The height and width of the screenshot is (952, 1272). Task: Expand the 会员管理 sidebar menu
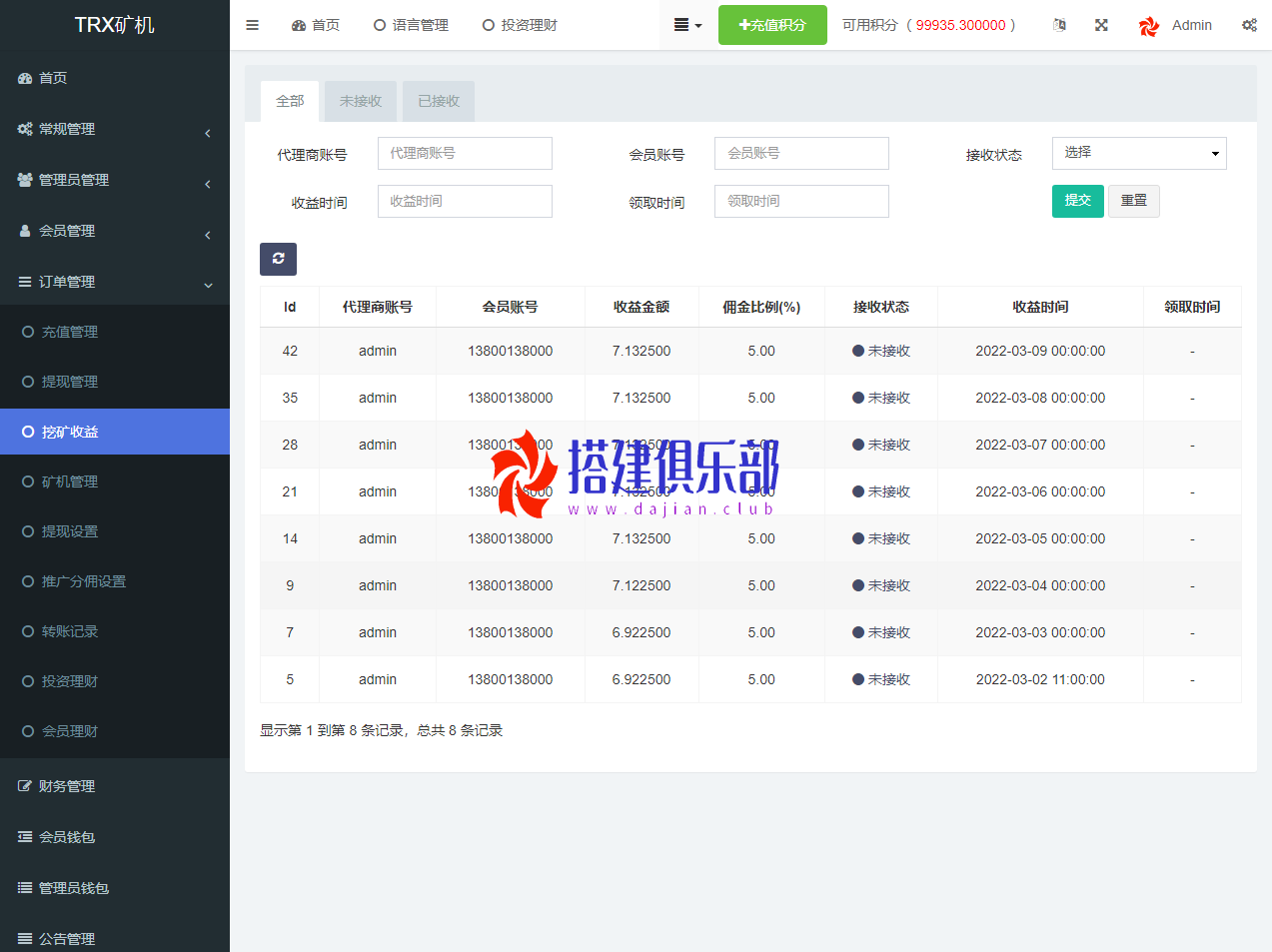click(115, 231)
